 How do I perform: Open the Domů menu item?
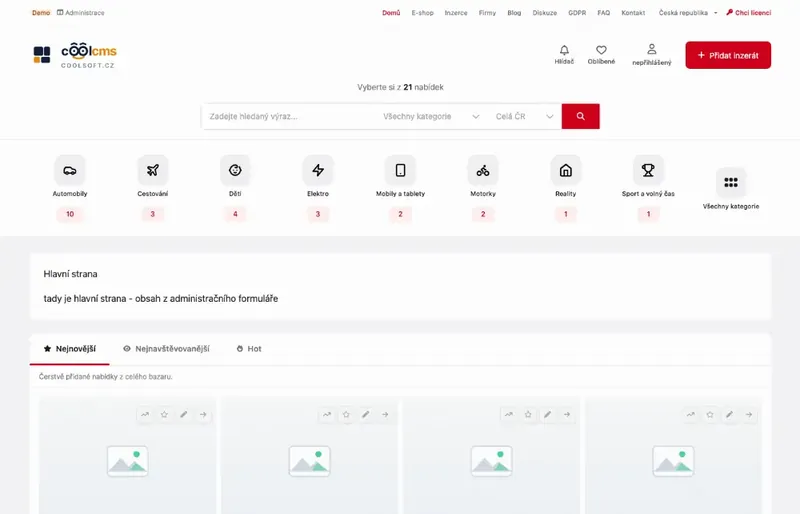(391, 13)
